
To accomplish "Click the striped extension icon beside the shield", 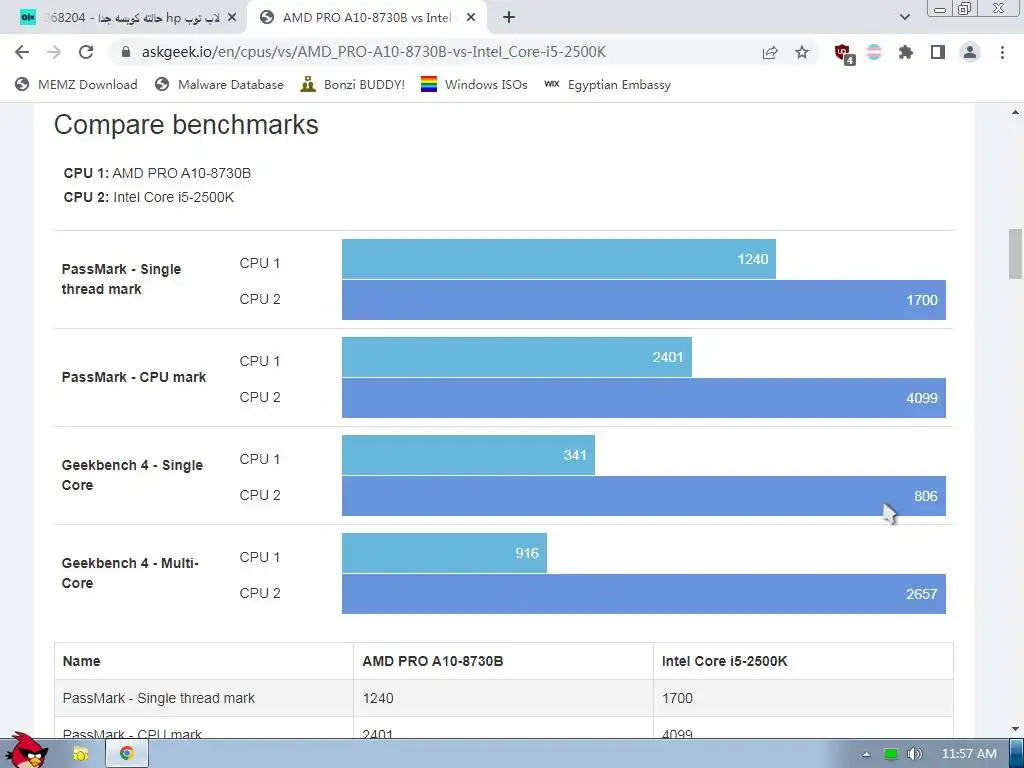I will coord(874,52).
